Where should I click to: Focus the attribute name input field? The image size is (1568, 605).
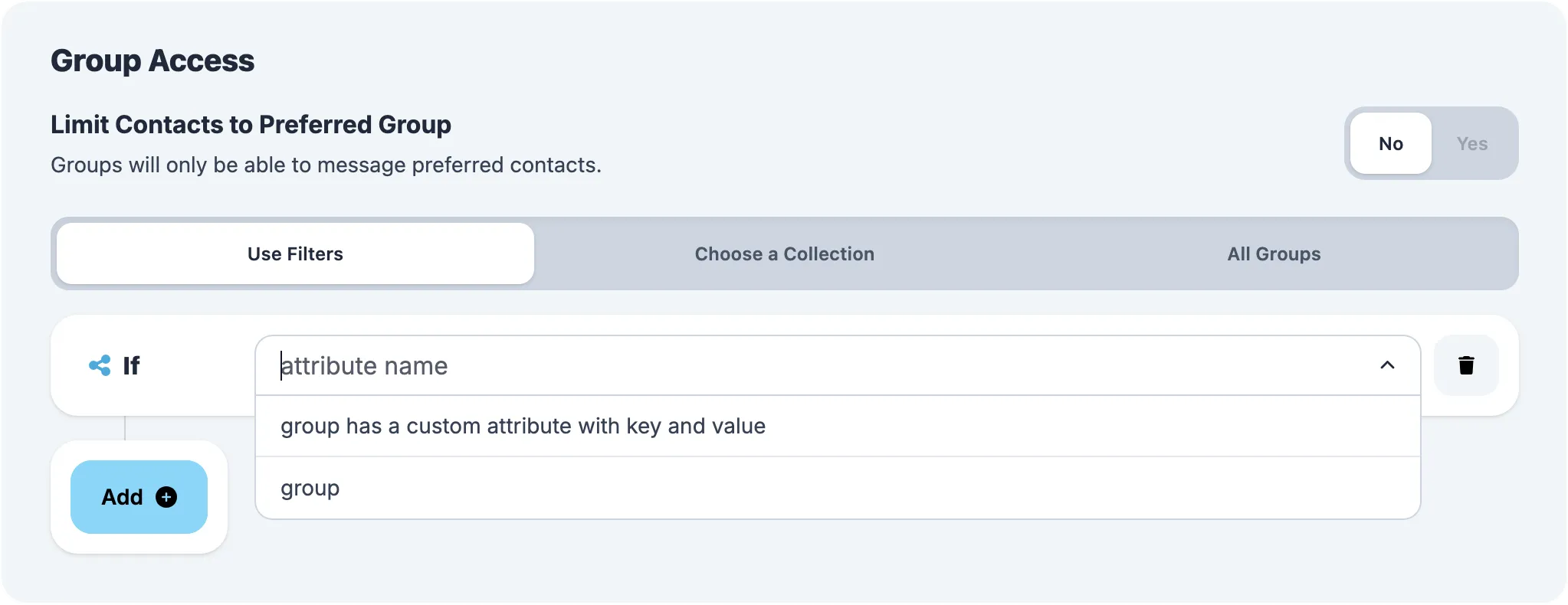click(x=766, y=365)
